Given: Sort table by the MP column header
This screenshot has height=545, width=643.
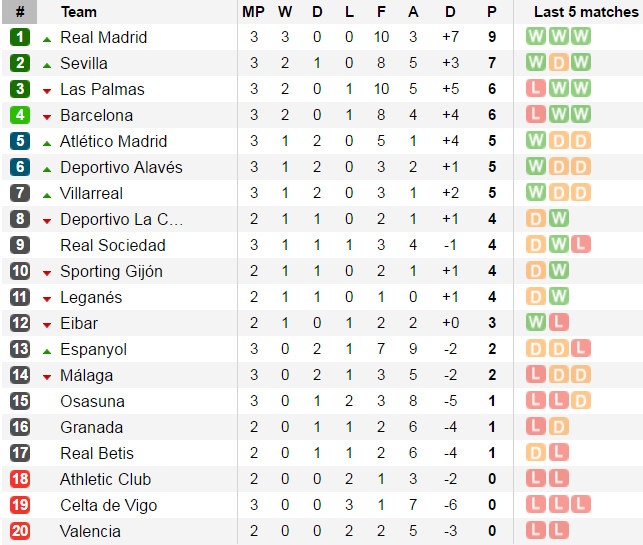Looking at the screenshot, I should tap(253, 12).
